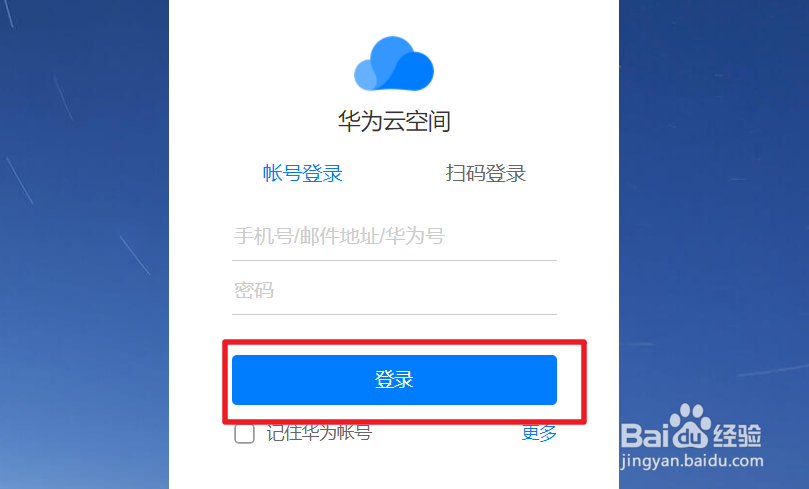The image size is (809, 489).
Task: Click the 华为云空间 title text
Action: point(394,121)
